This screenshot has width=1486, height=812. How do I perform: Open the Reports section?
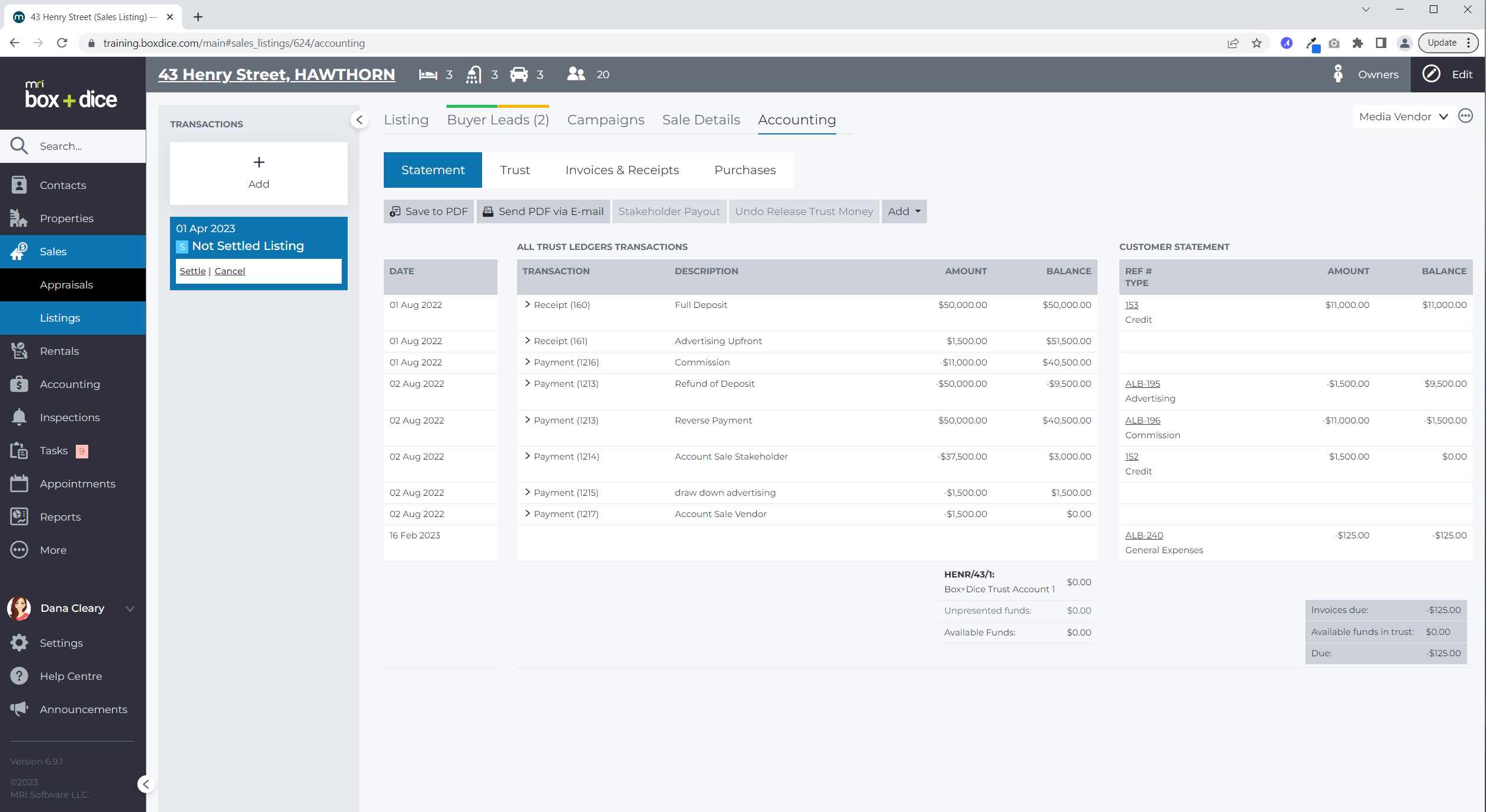(62, 516)
